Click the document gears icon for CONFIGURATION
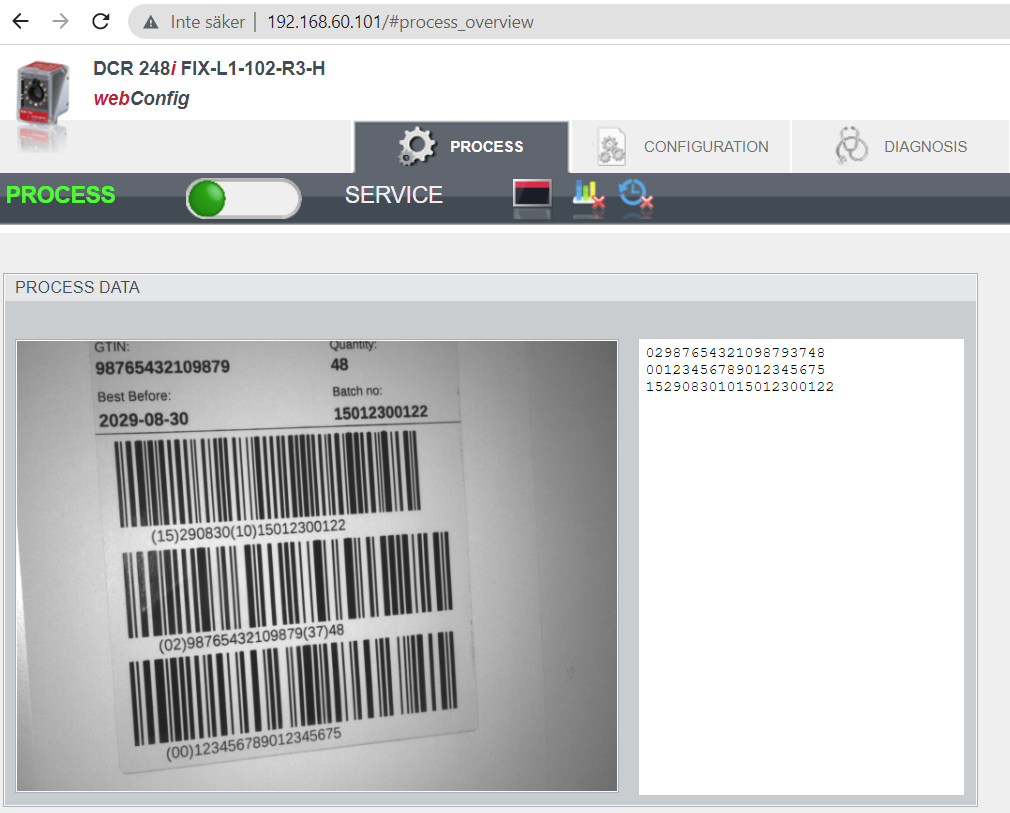 click(611, 147)
